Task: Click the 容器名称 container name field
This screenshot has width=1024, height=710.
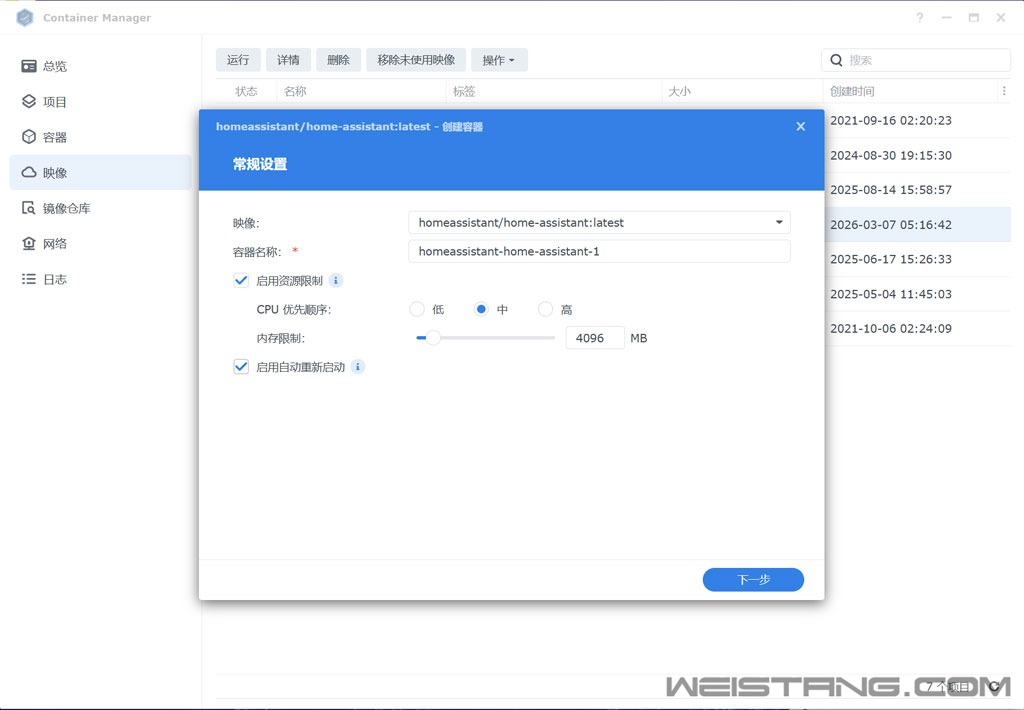Action: click(599, 251)
